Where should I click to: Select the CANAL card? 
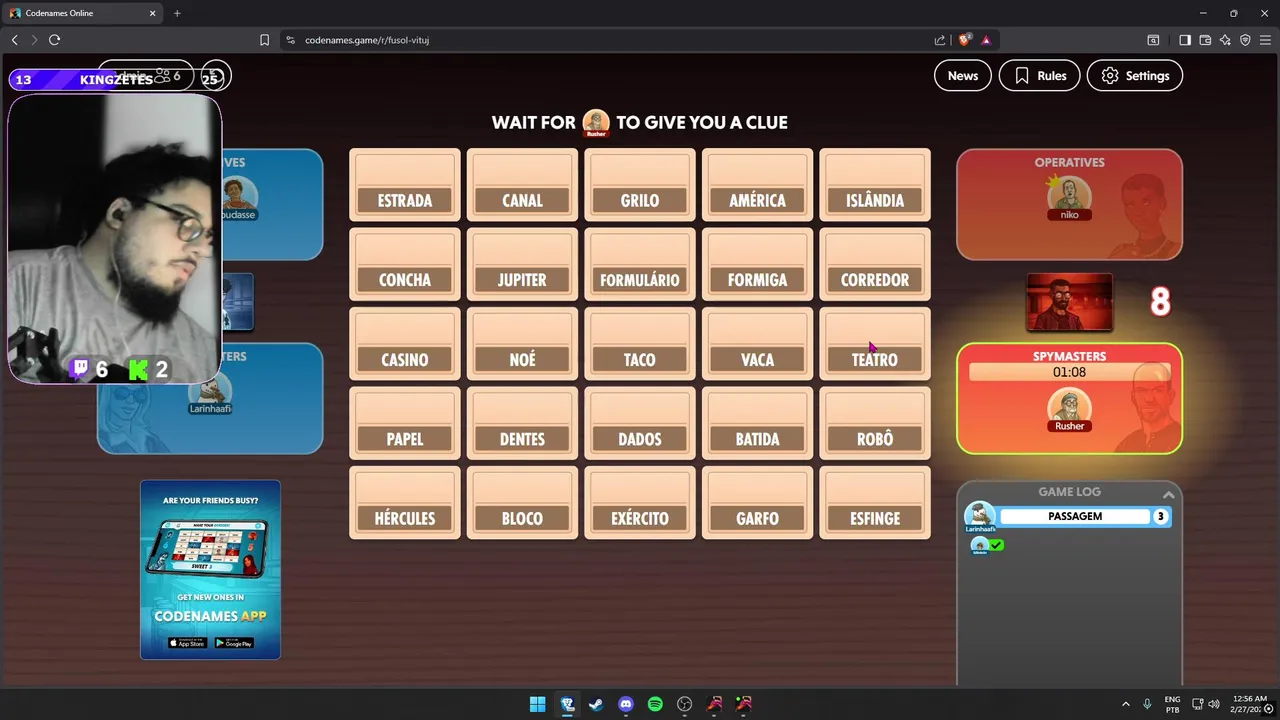[522, 185]
